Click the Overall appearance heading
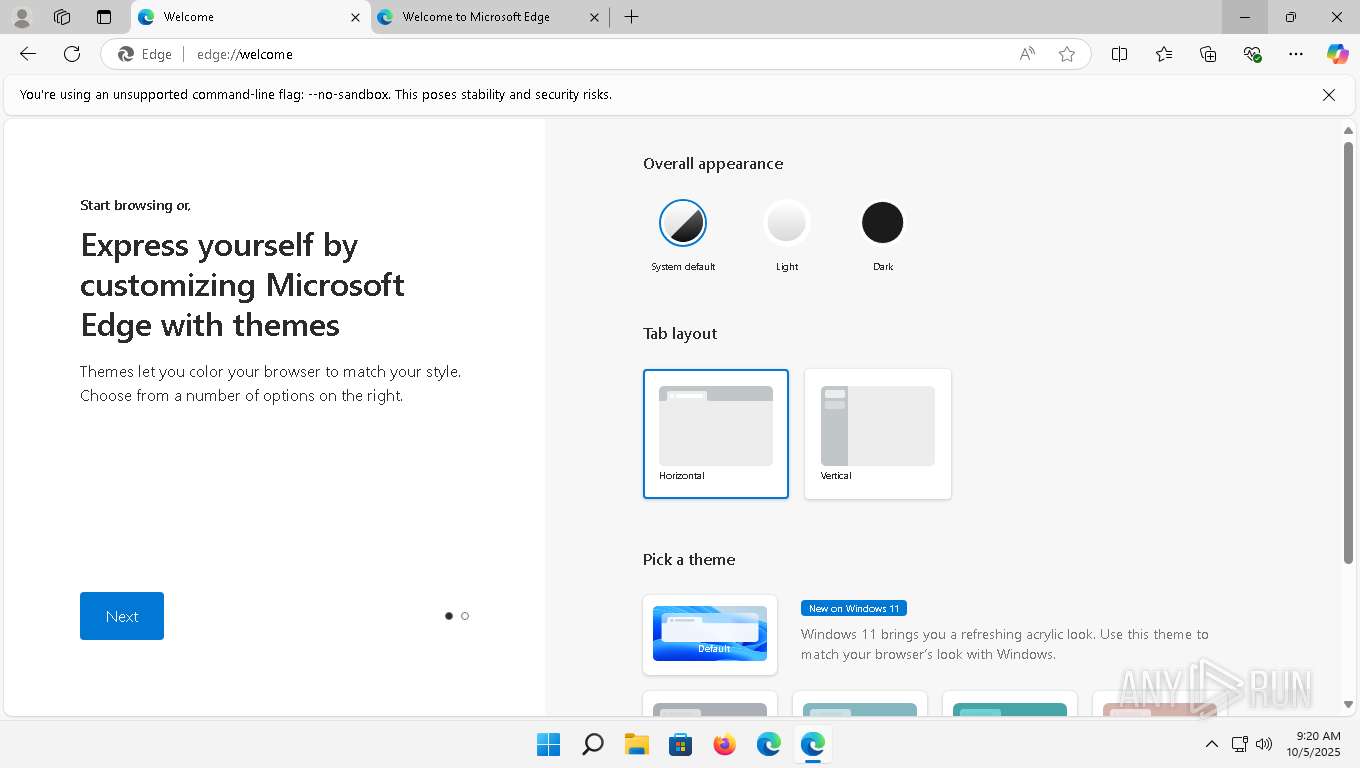Viewport: 1360px width, 768px height. pyautogui.click(x=713, y=164)
